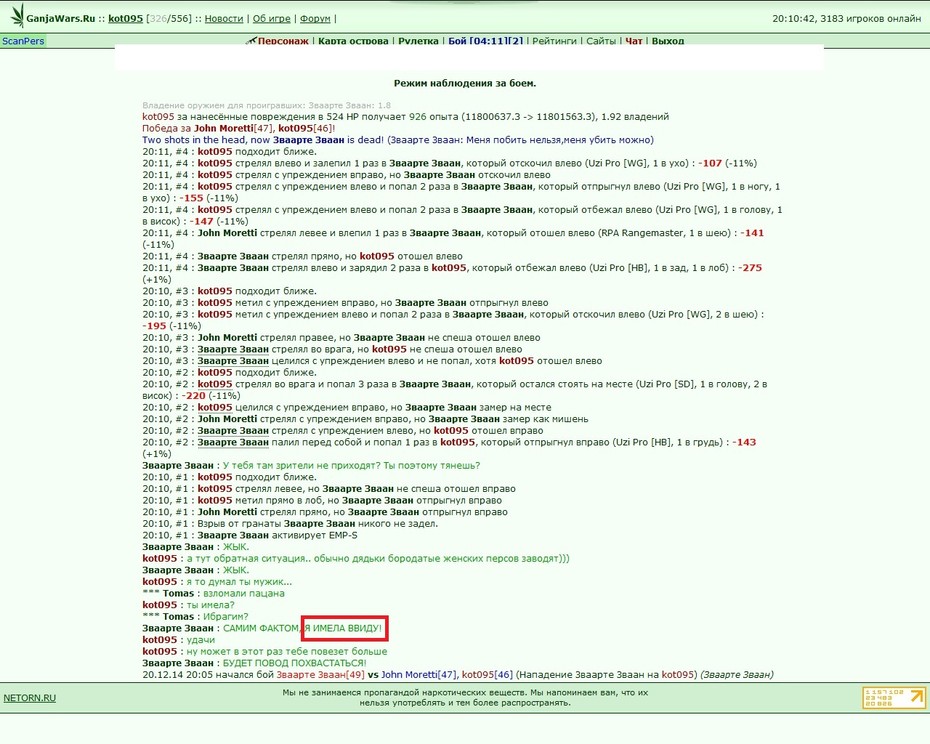Open the Сайты navigation link
This screenshot has height=744, width=930.
coord(601,41)
